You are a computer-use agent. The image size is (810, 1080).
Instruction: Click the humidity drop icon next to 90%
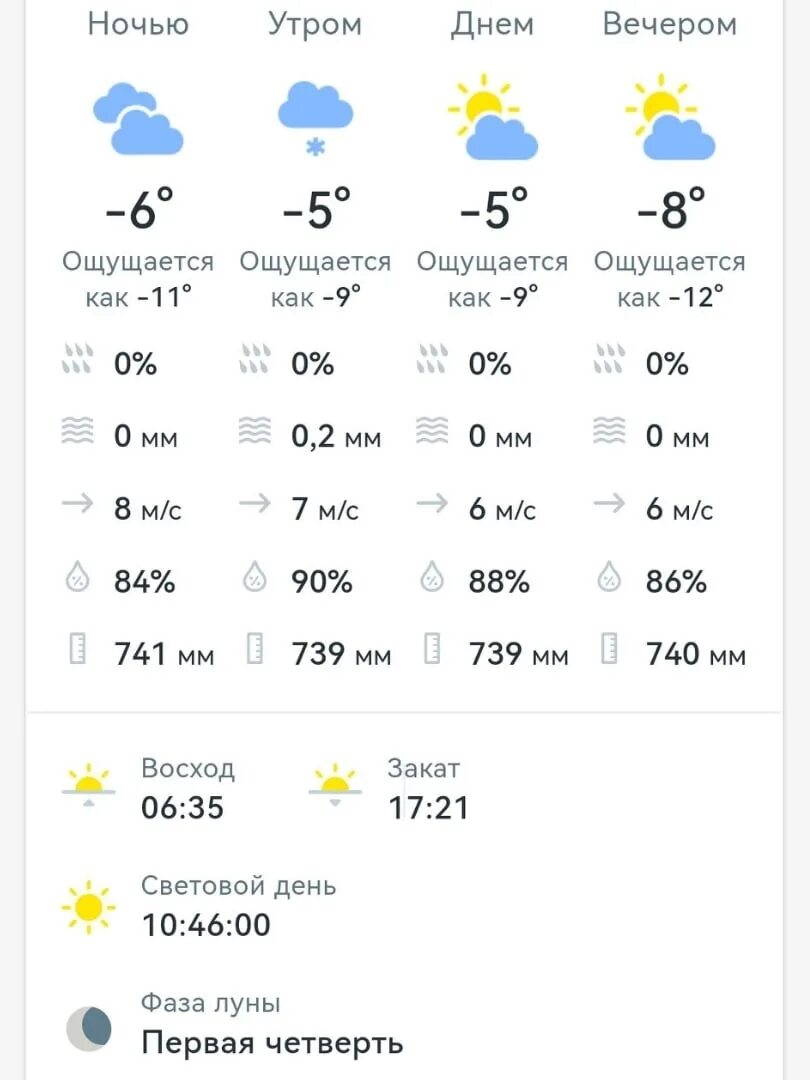point(255,577)
